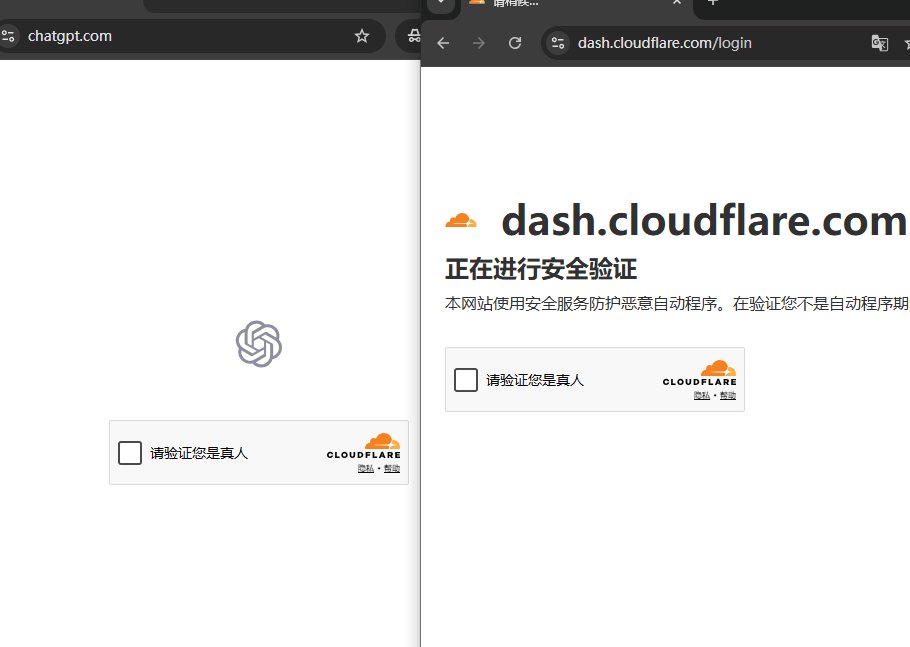
Task: Check the verify human box on chatgpt.com
Action: (x=130, y=453)
